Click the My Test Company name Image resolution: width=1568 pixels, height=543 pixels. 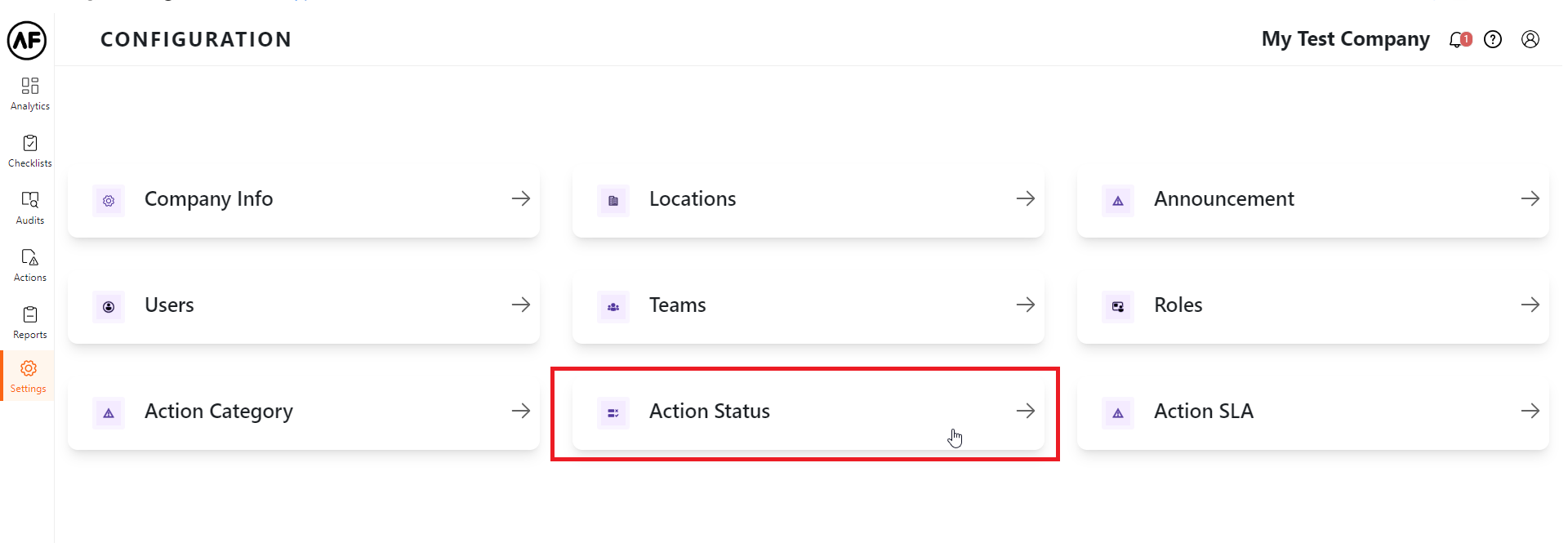[x=1345, y=39]
